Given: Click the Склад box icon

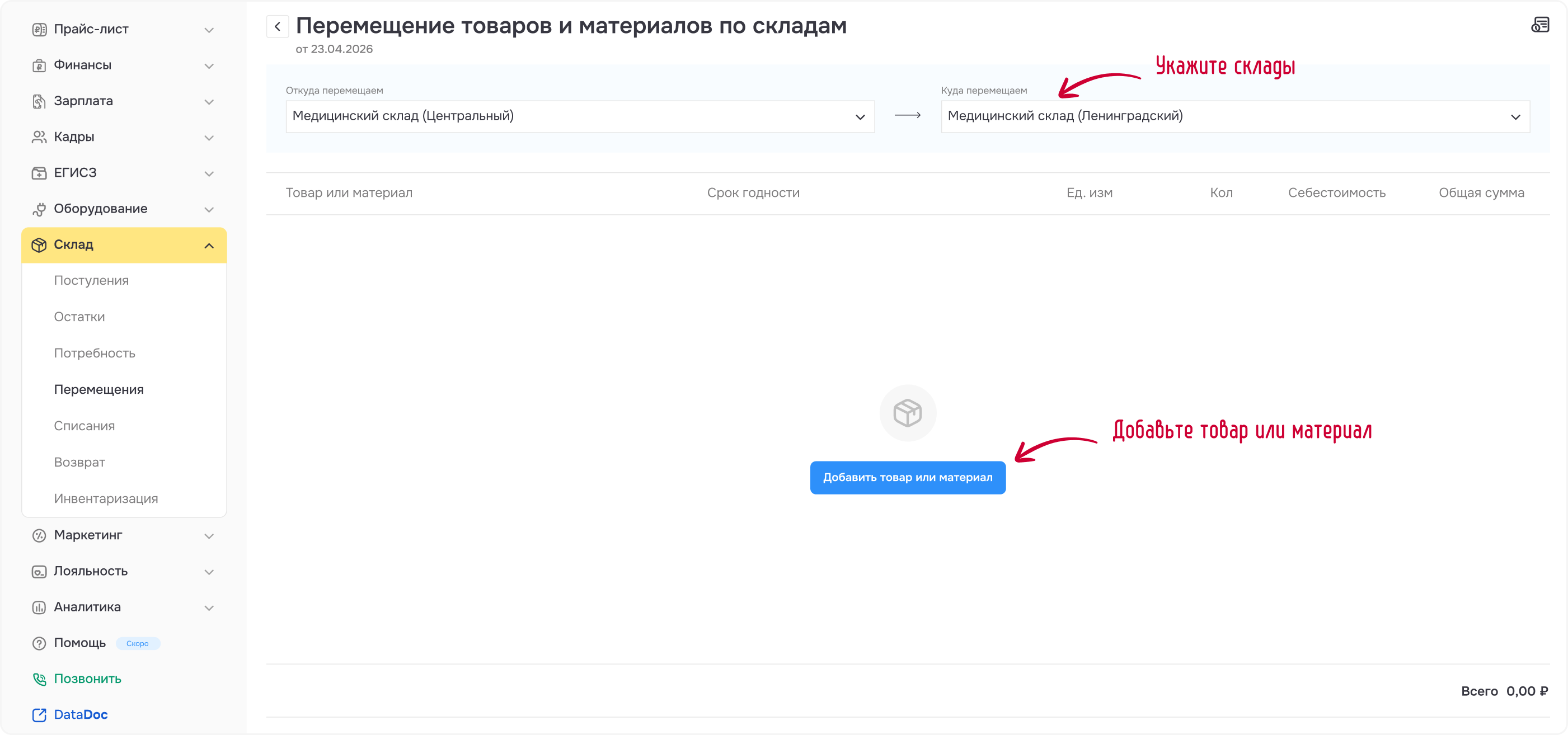Looking at the screenshot, I should (x=39, y=244).
